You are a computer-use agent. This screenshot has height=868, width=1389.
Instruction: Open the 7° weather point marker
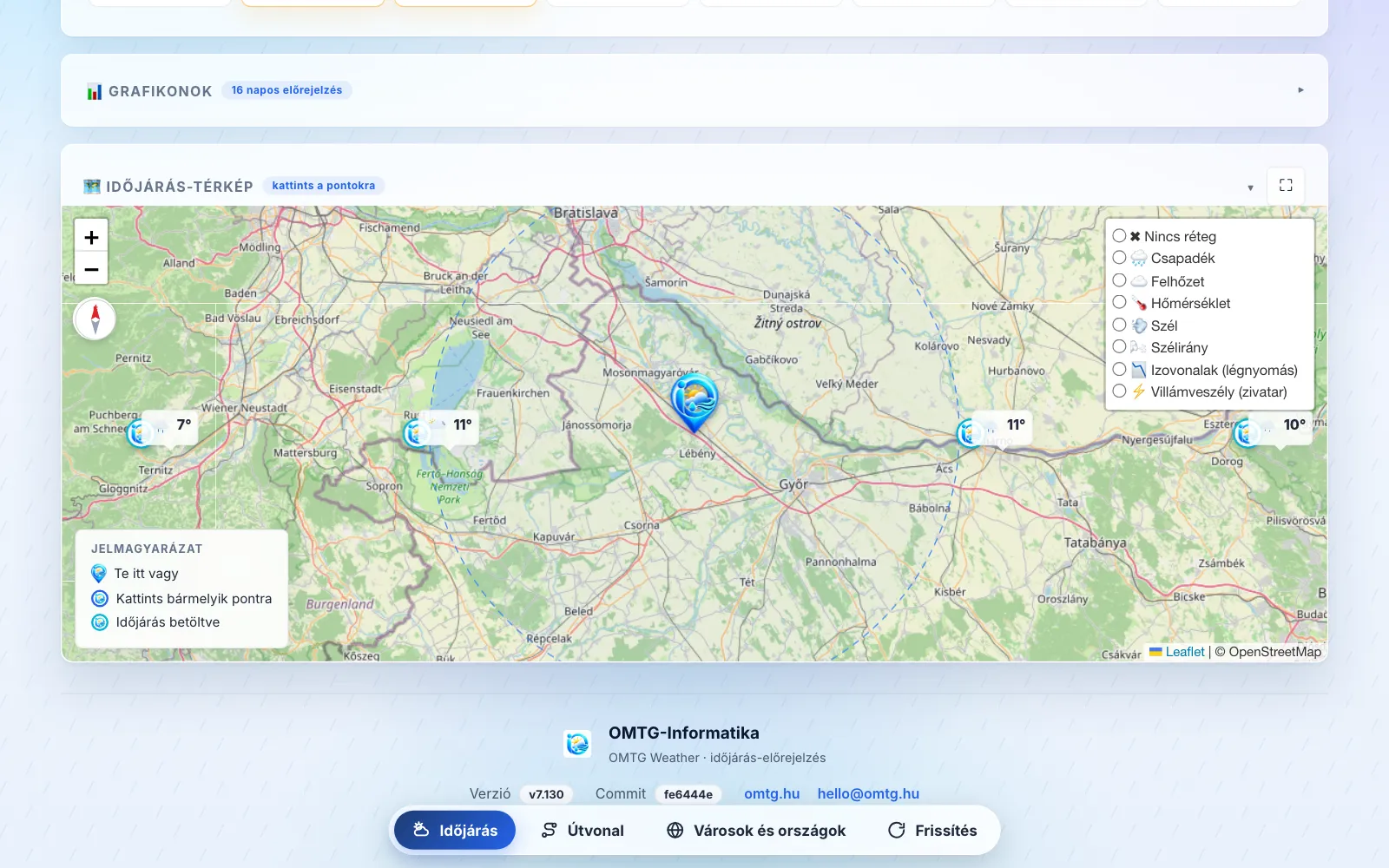[x=142, y=431]
